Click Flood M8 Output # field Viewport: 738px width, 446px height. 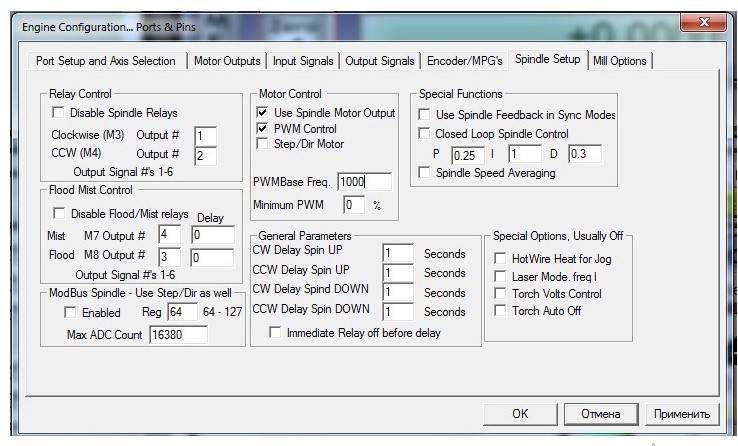(x=169, y=257)
